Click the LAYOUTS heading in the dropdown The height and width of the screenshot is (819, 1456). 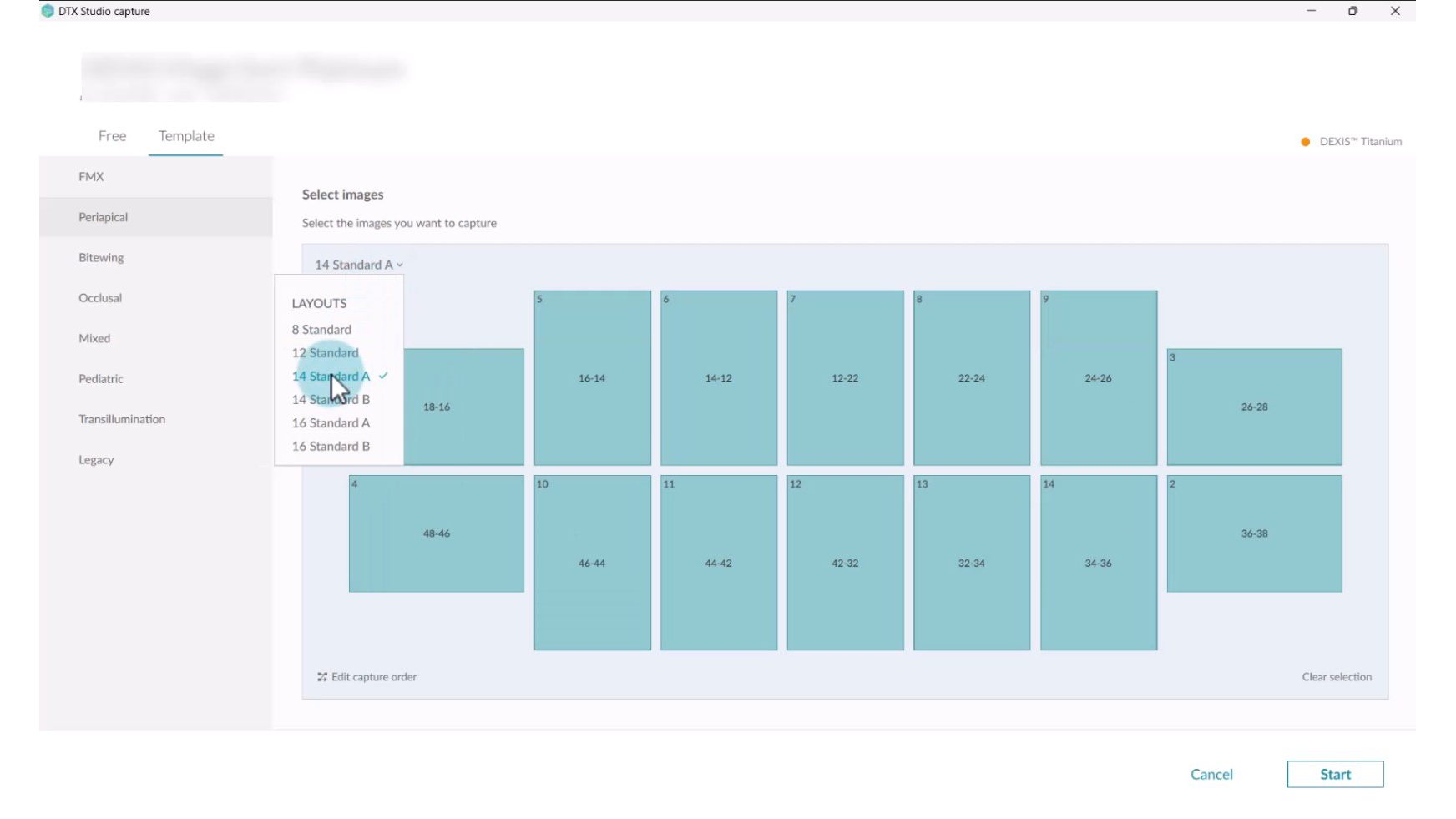[x=319, y=304]
